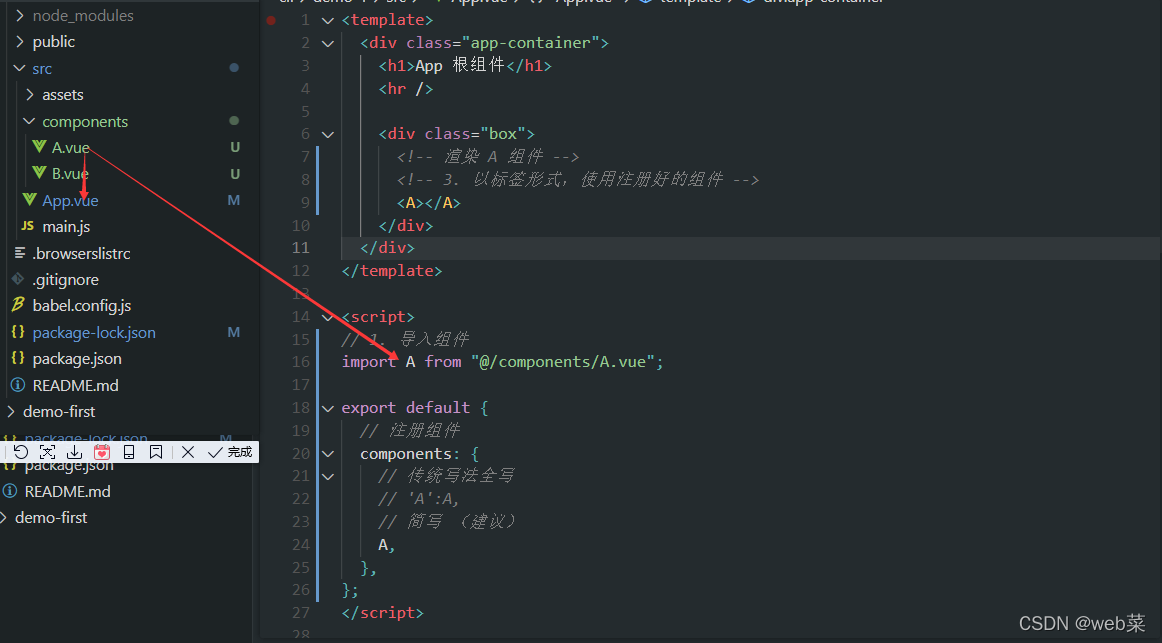Collapse the template block on line 1
This screenshot has width=1162, height=643.
tap(327, 19)
